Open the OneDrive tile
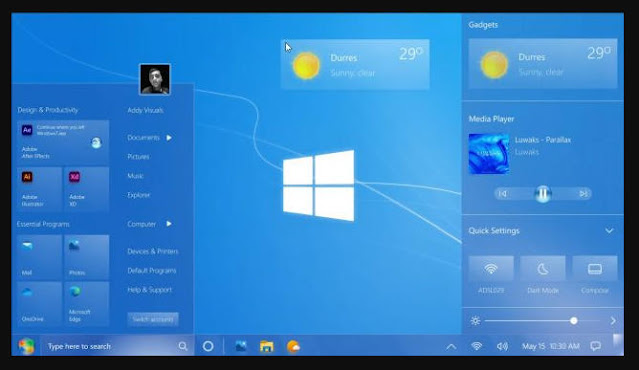The width and height of the screenshot is (639, 370). (40, 304)
